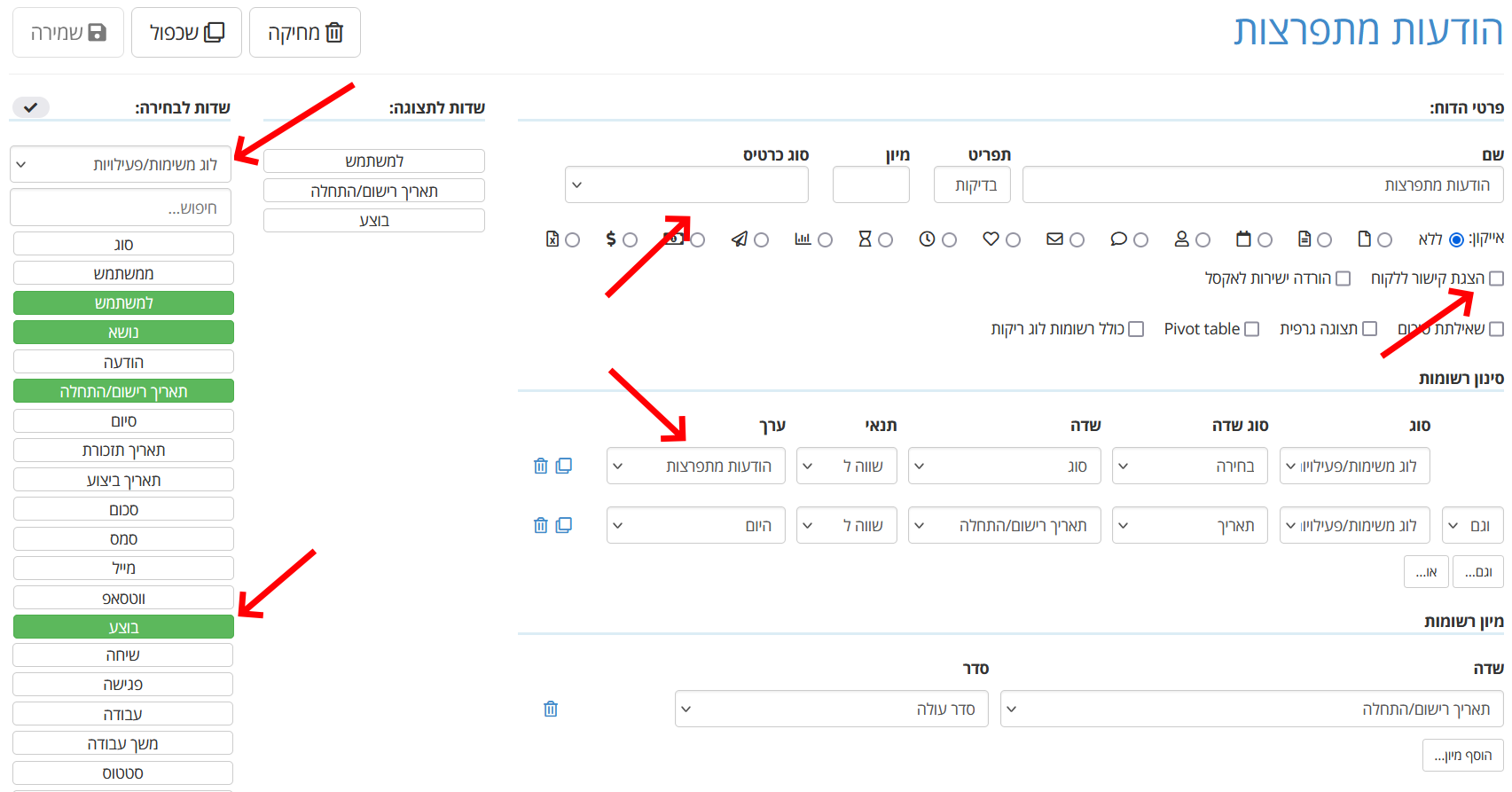Expand the סדר עולה order dropdown
Viewport: 1512px width, 792px height.
[832, 709]
